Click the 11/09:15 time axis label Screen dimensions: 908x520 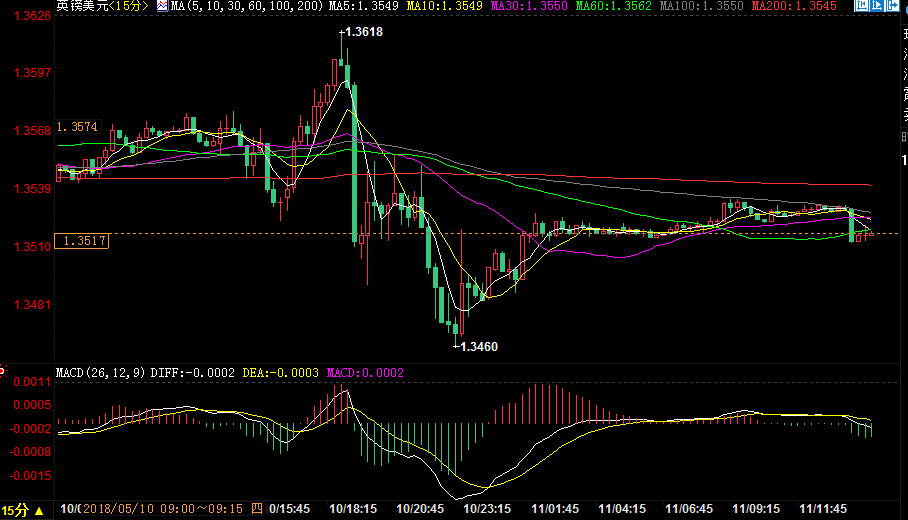coord(756,509)
